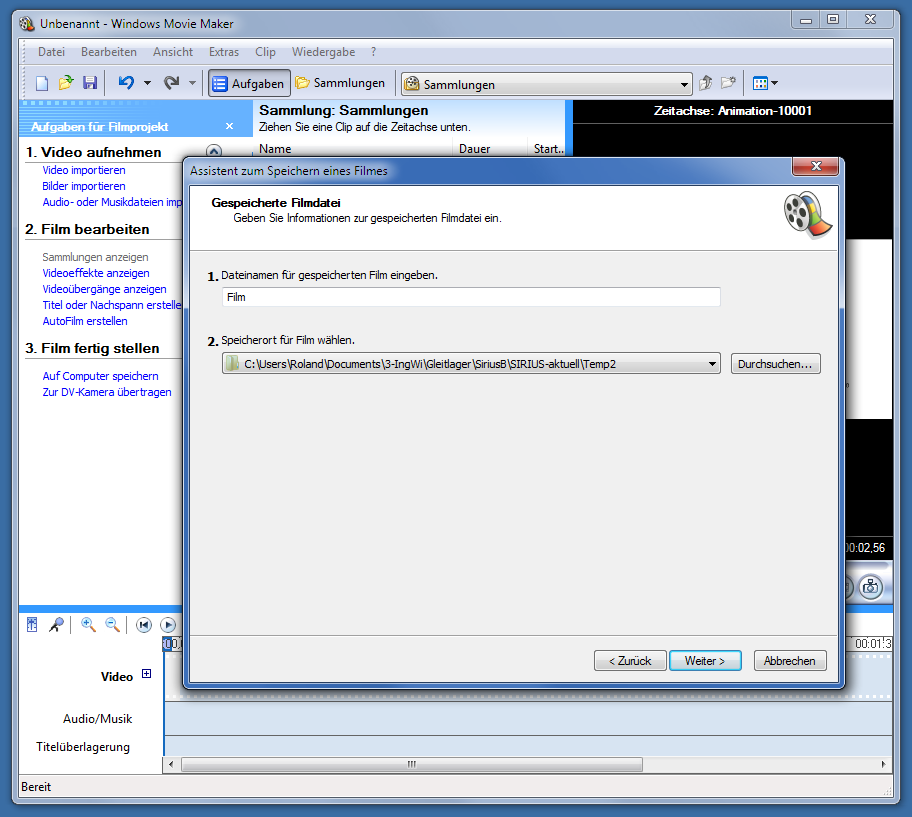Click the Auf Computer speichern link
Viewport: 912px width, 817px height.
(100, 376)
